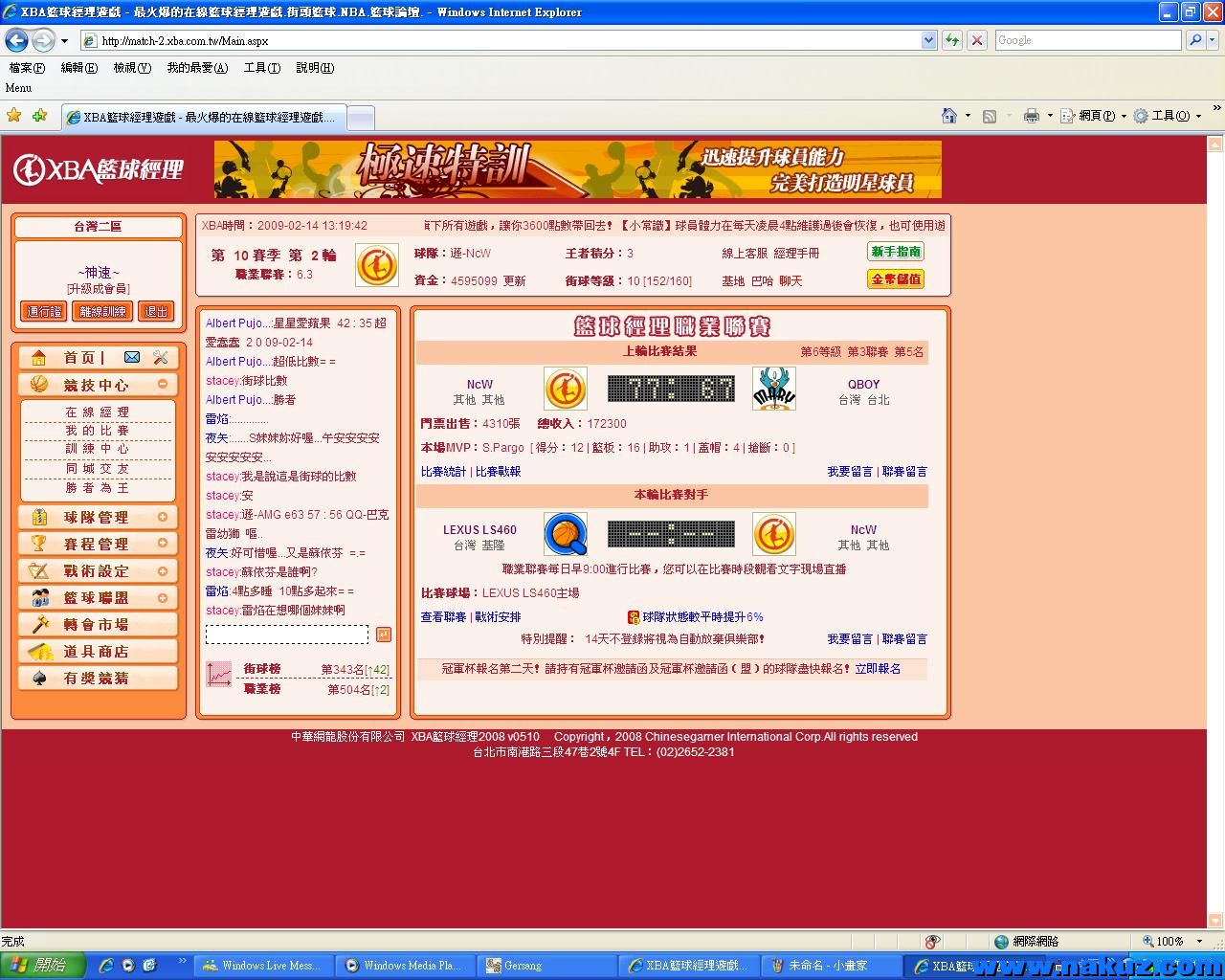Image resolution: width=1225 pixels, height=980 pixels.
Task: Click the IE back navigation button
Action: [x=16, y=40]
